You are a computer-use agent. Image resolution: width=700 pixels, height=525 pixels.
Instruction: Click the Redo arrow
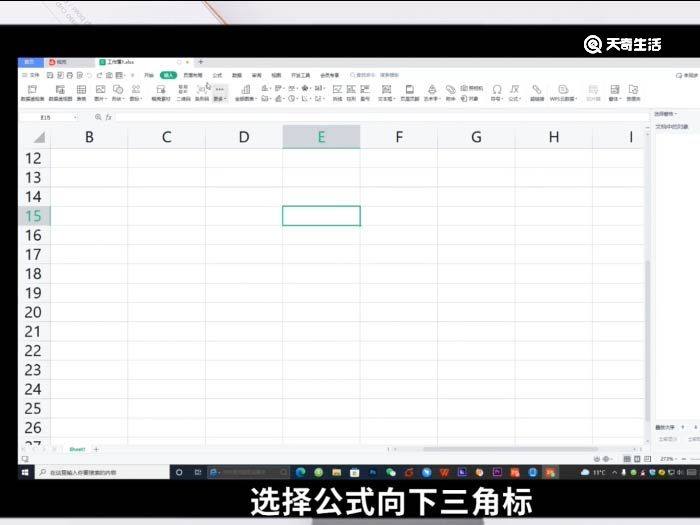tap(99, 75)
